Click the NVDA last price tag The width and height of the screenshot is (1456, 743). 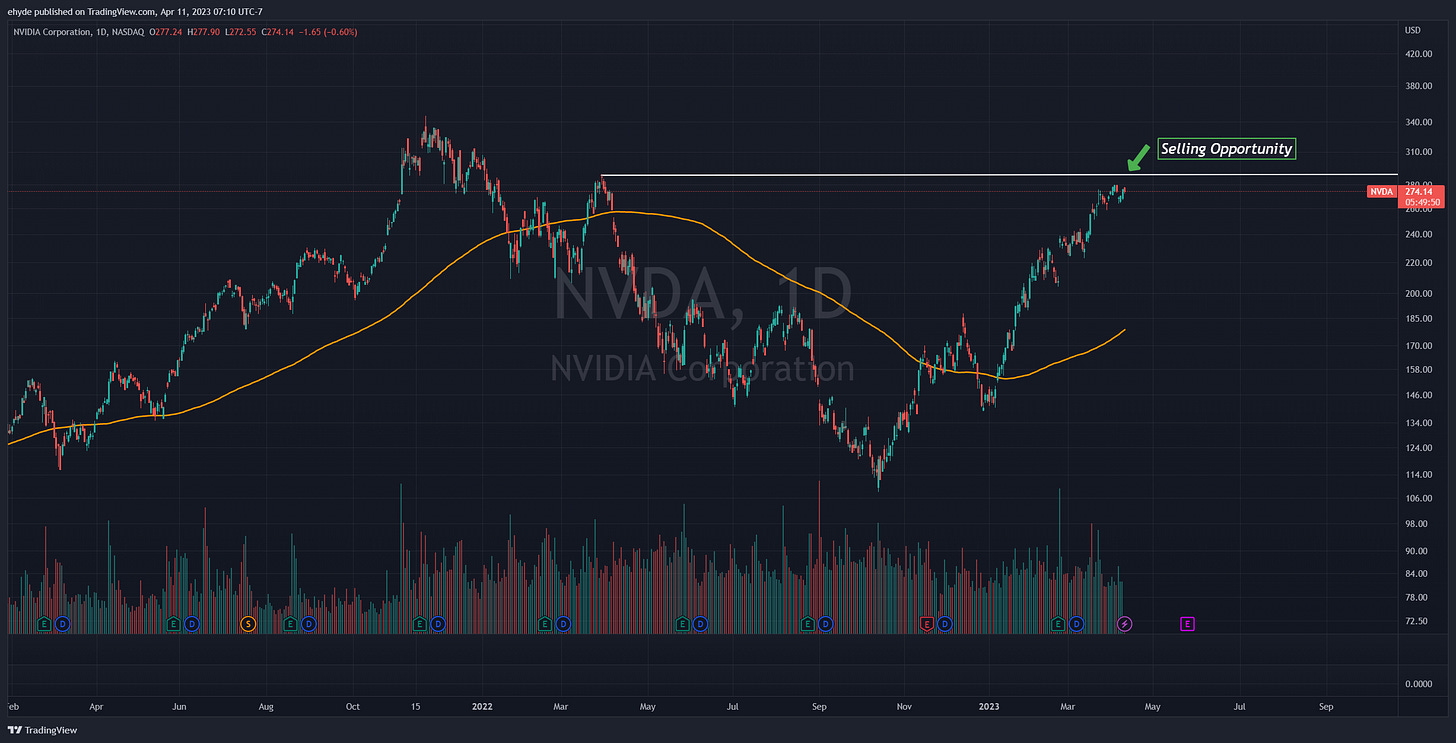pos(1381,191)
